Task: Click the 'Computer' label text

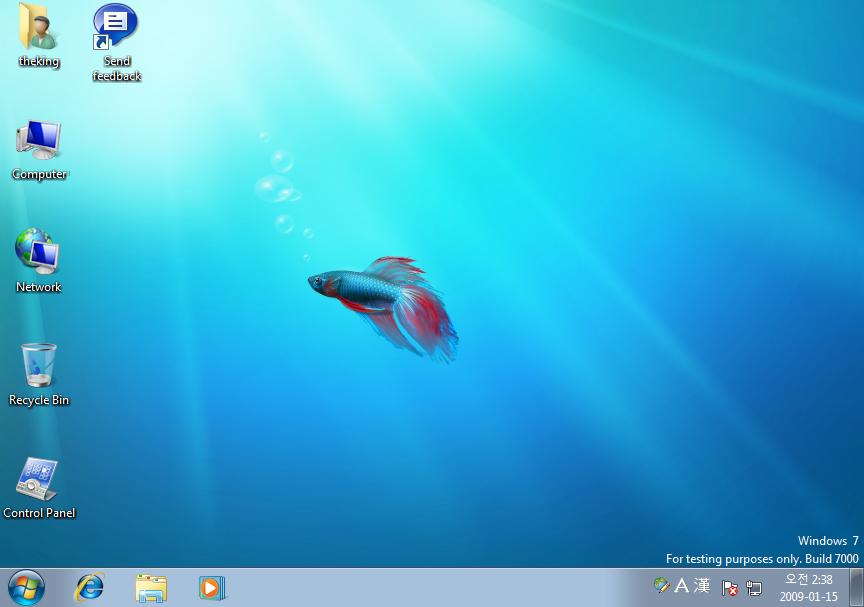Action: coord(39,174)
